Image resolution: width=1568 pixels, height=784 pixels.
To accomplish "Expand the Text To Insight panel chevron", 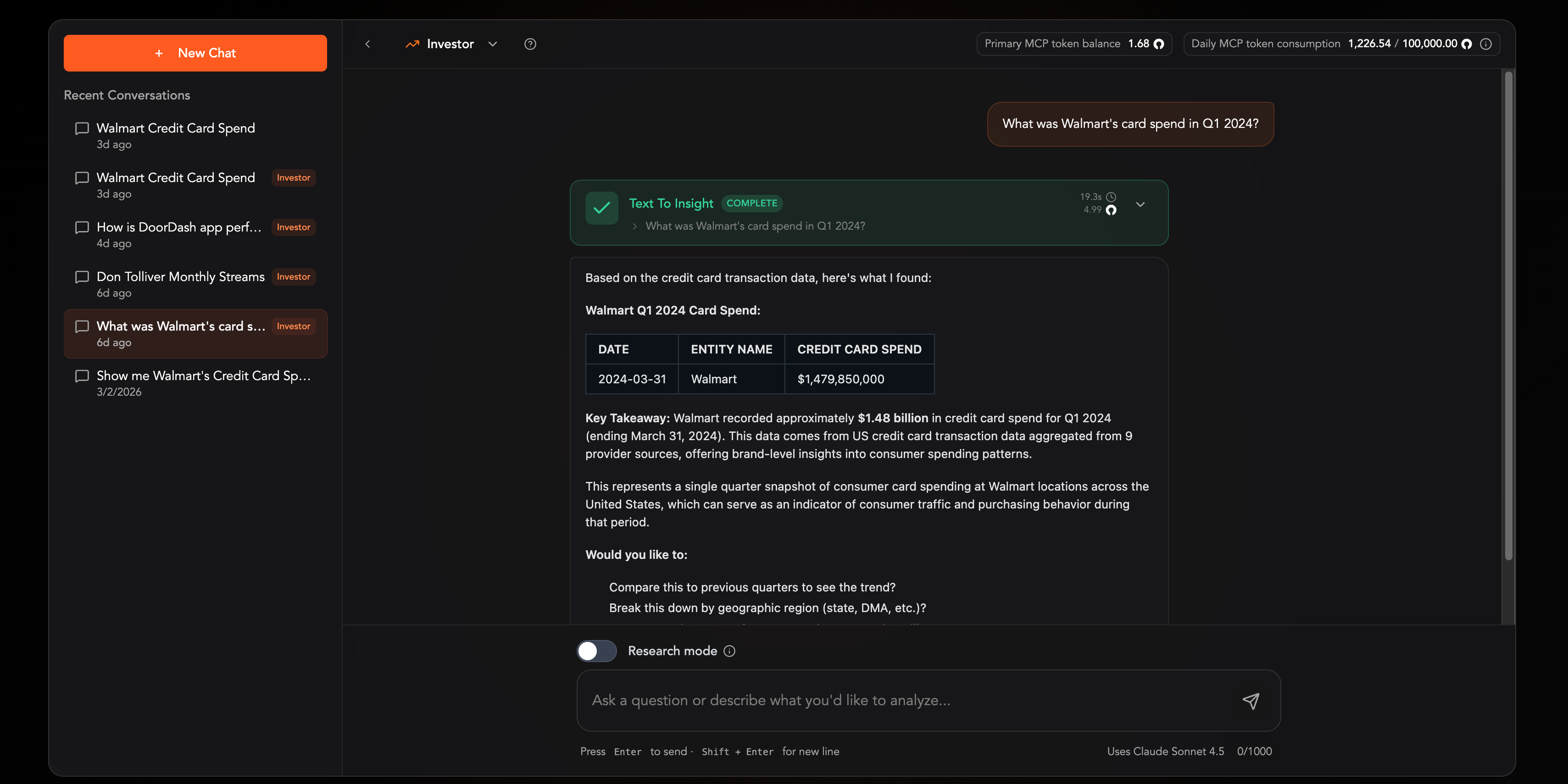I will point(1140,204).
